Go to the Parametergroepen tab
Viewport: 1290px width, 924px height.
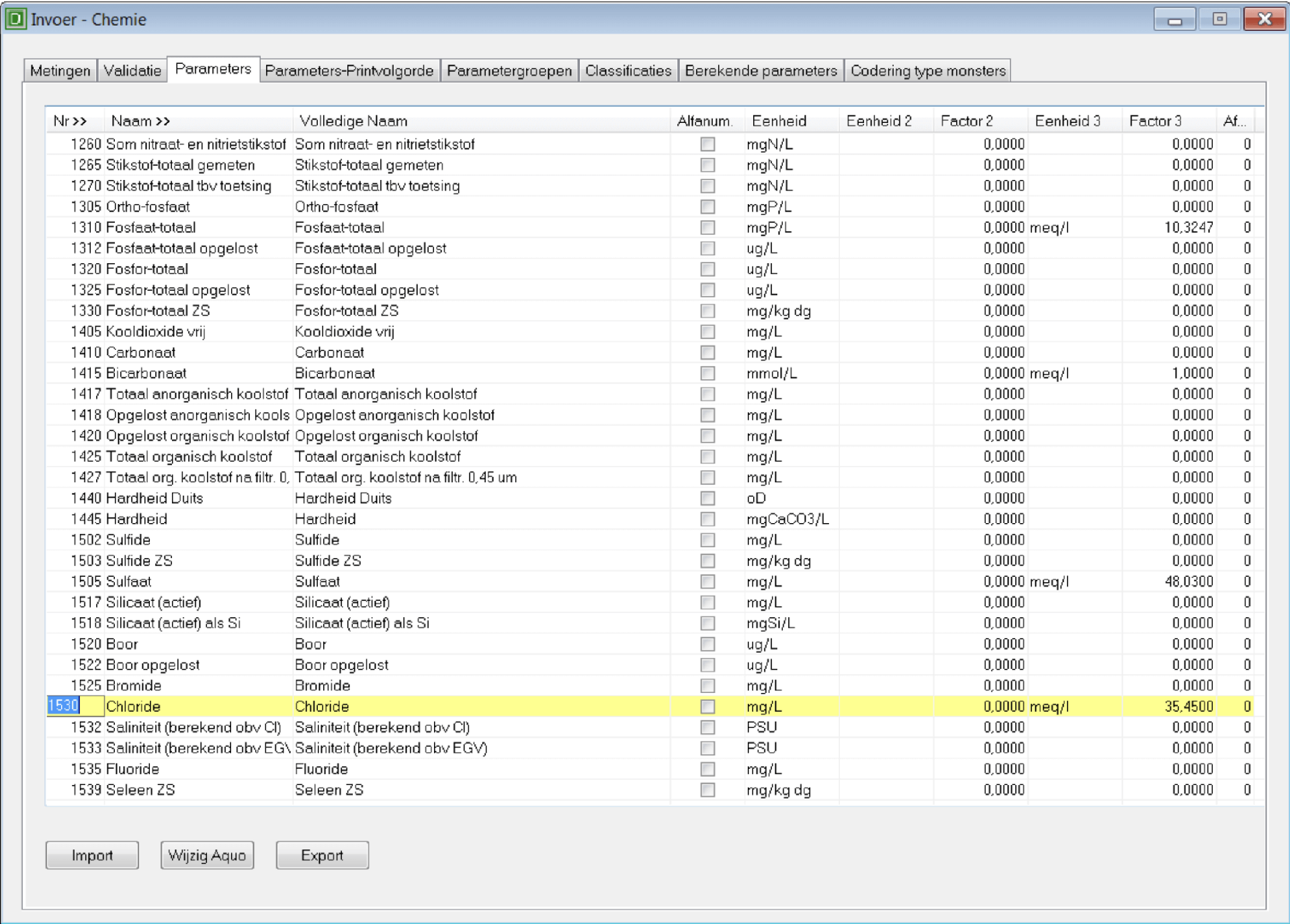[509, 71]
